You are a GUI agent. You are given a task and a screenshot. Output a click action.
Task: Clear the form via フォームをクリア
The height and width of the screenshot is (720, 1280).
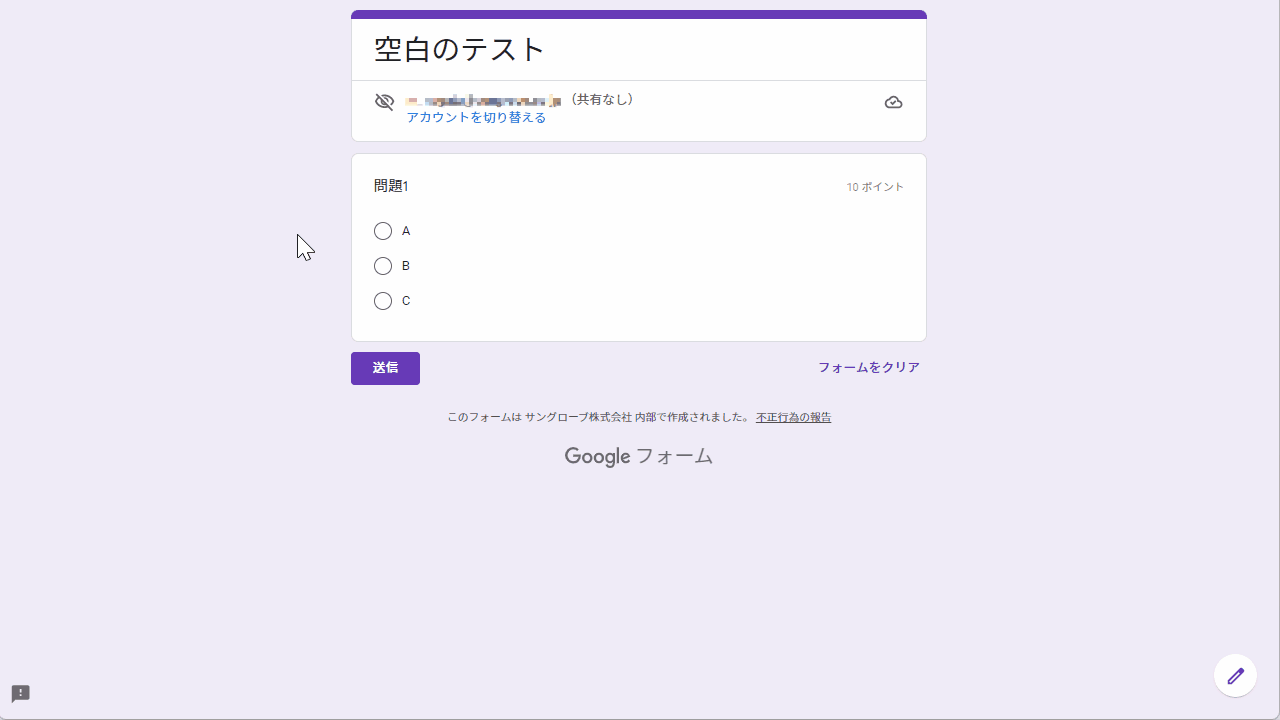click(869, 368)
